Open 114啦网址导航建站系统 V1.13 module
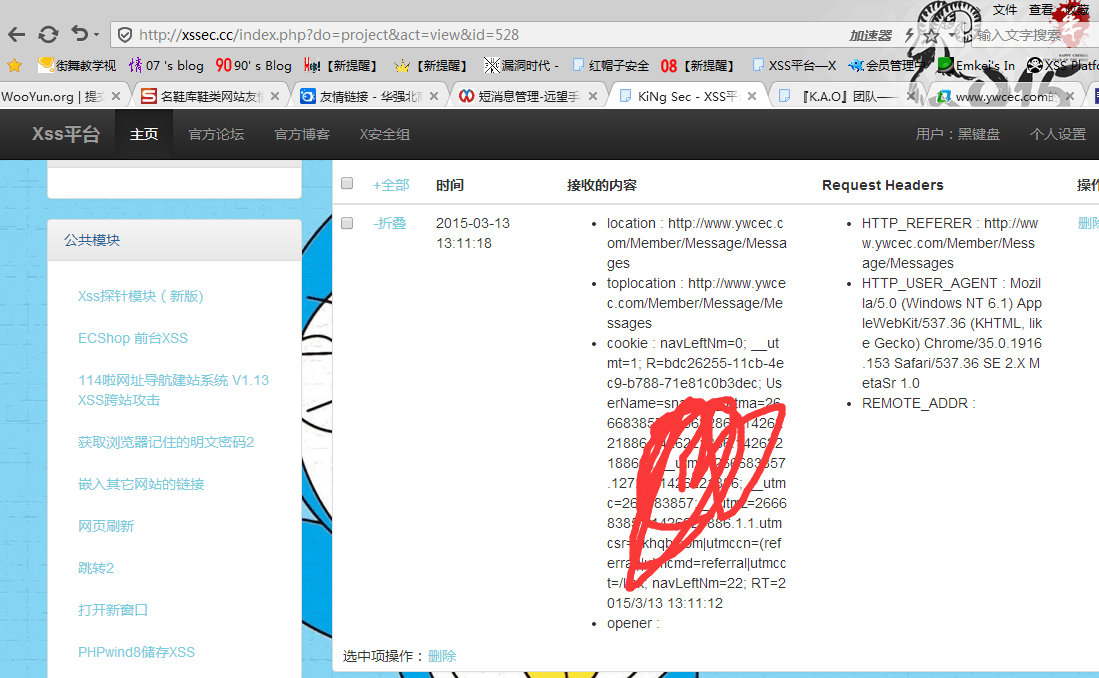Viewport: 1099px width, 678px height. (173, 390)
